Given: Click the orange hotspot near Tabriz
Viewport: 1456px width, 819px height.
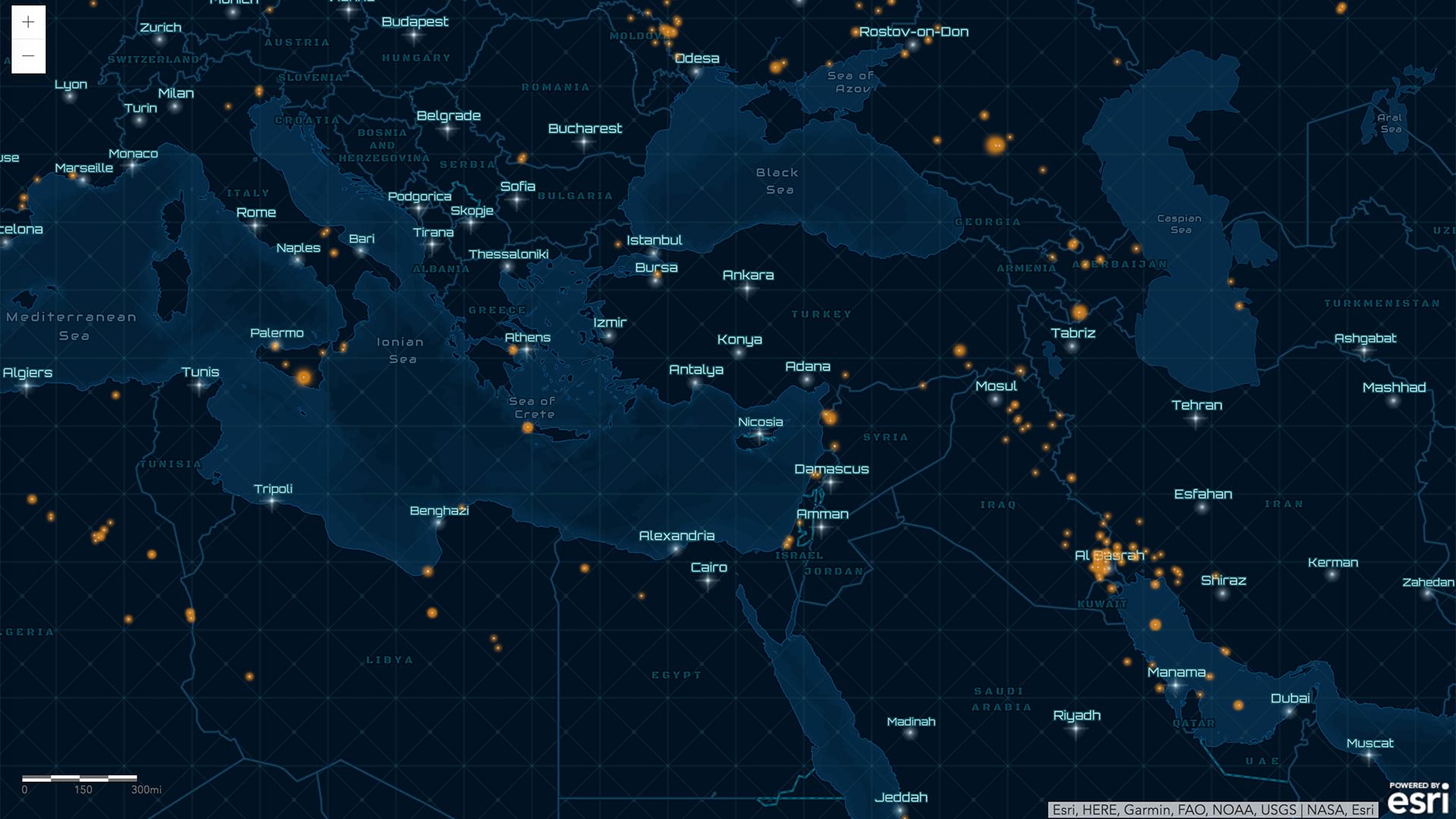Looking at the screenshot, I should tap(1081, 312).
